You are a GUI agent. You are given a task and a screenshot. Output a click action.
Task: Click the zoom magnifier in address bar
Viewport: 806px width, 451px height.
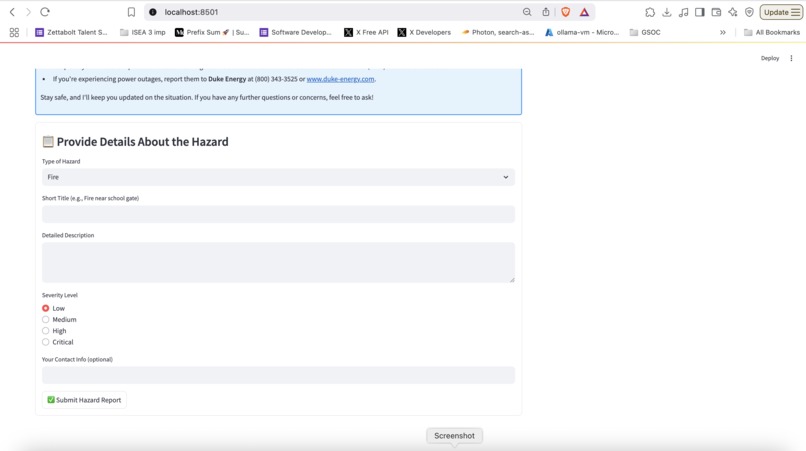coord(527,12)
